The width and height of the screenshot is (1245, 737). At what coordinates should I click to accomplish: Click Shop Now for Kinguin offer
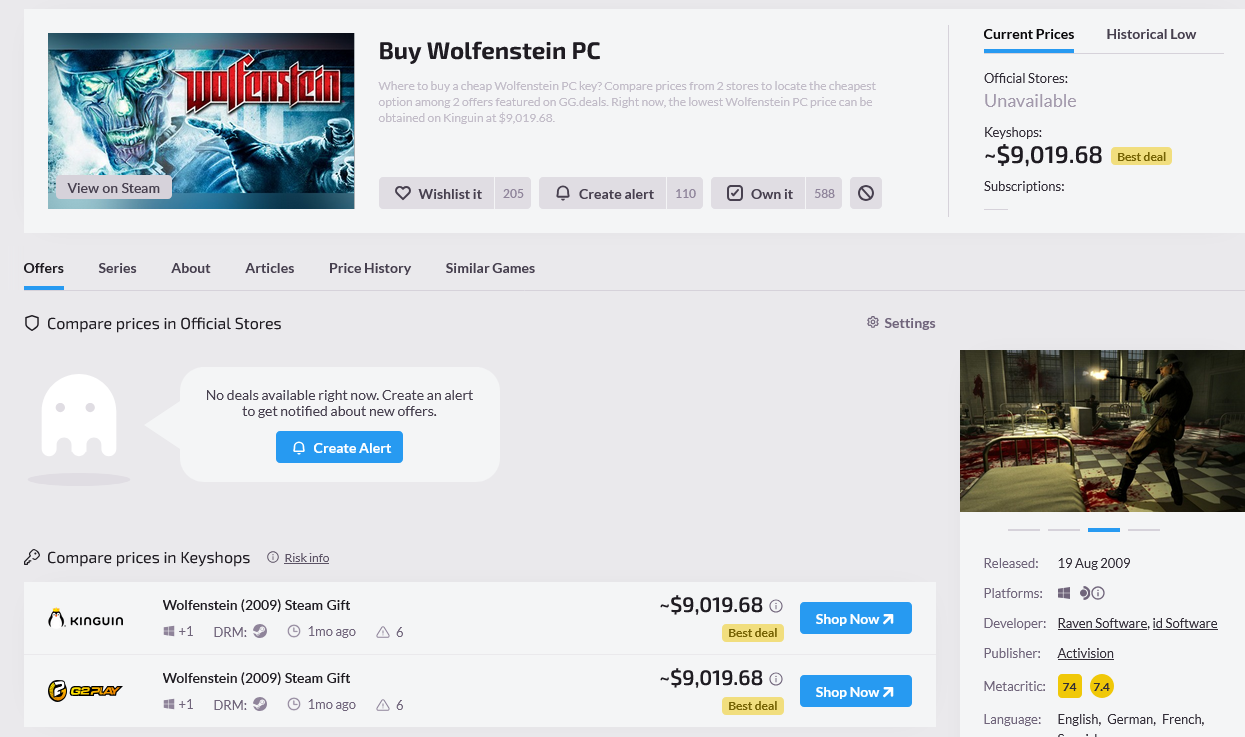[x=856, y=619]
